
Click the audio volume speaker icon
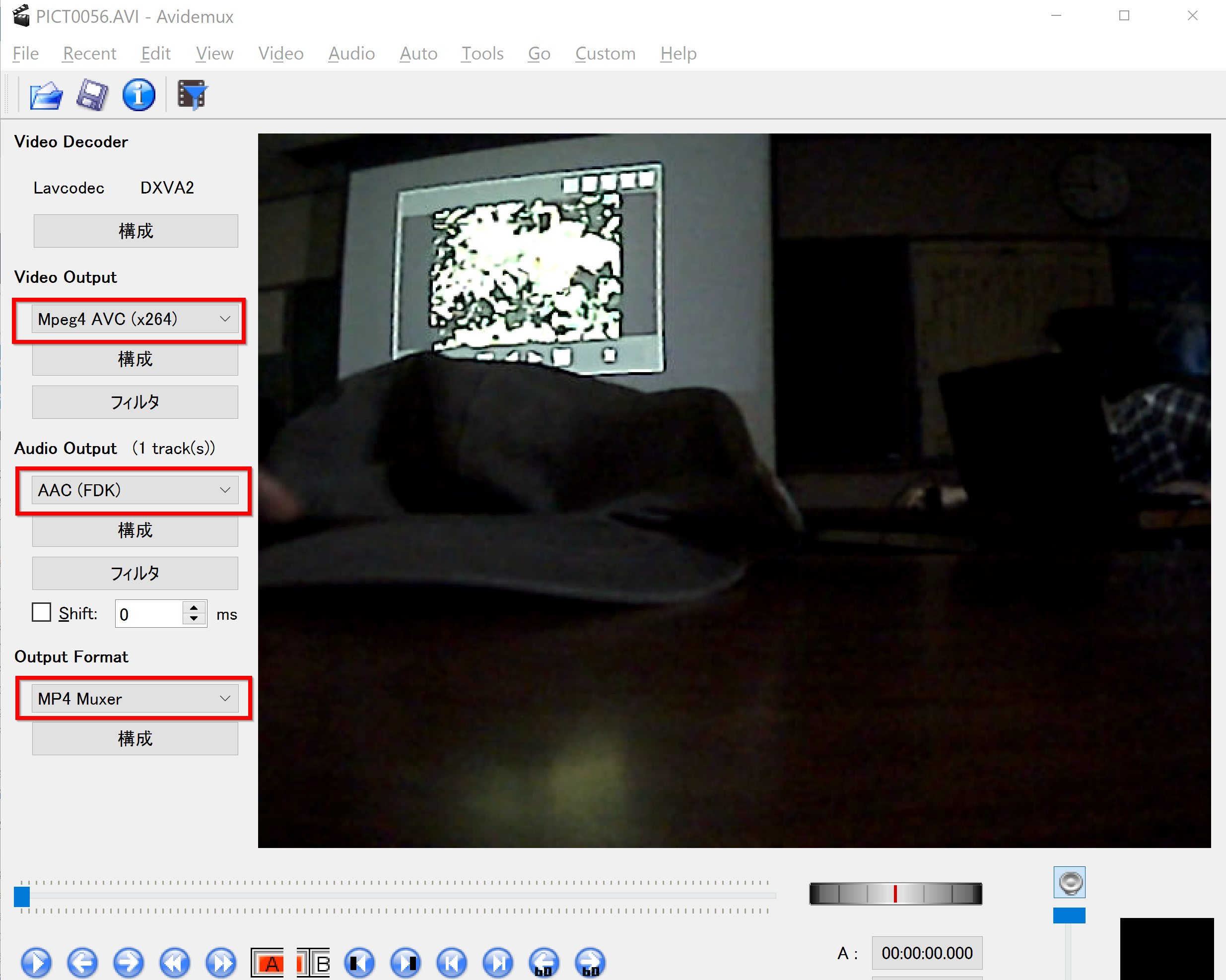[x=1069, y=882]
